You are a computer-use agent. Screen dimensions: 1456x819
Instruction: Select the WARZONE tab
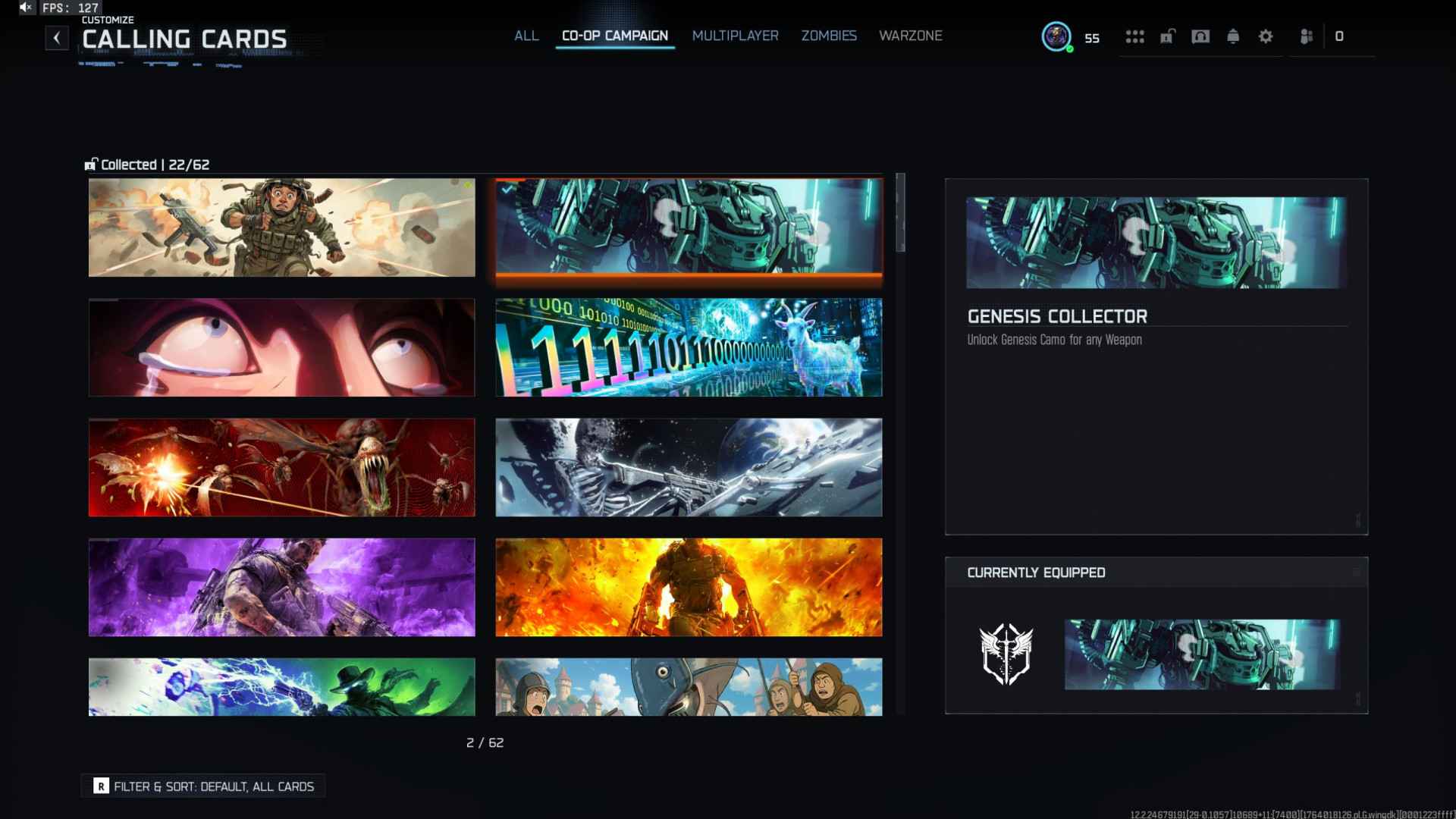(x=910, y=36)
